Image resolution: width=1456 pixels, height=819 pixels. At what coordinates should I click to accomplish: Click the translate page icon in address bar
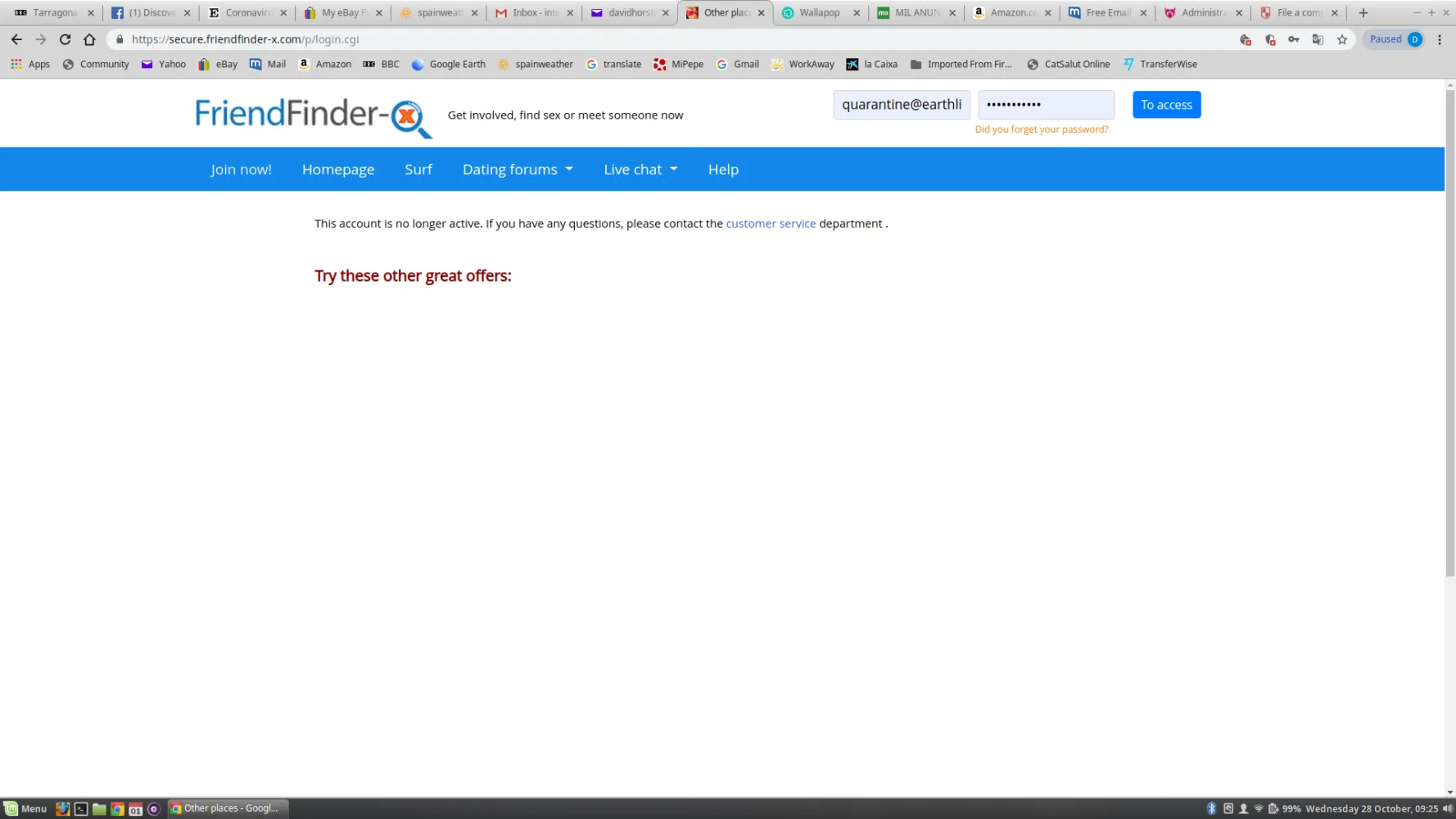[1318, 39]
